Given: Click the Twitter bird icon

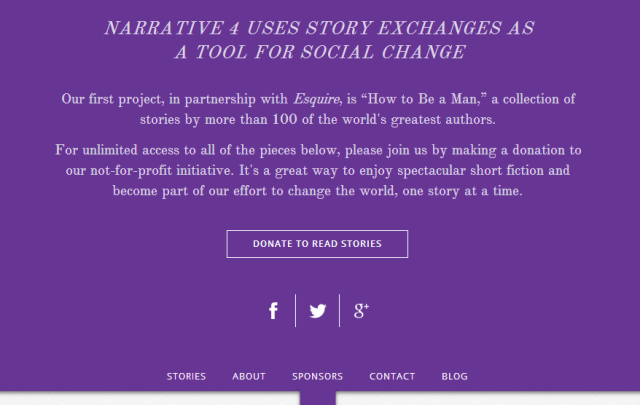Looking at the screenshot, I should tap(318, 311).
